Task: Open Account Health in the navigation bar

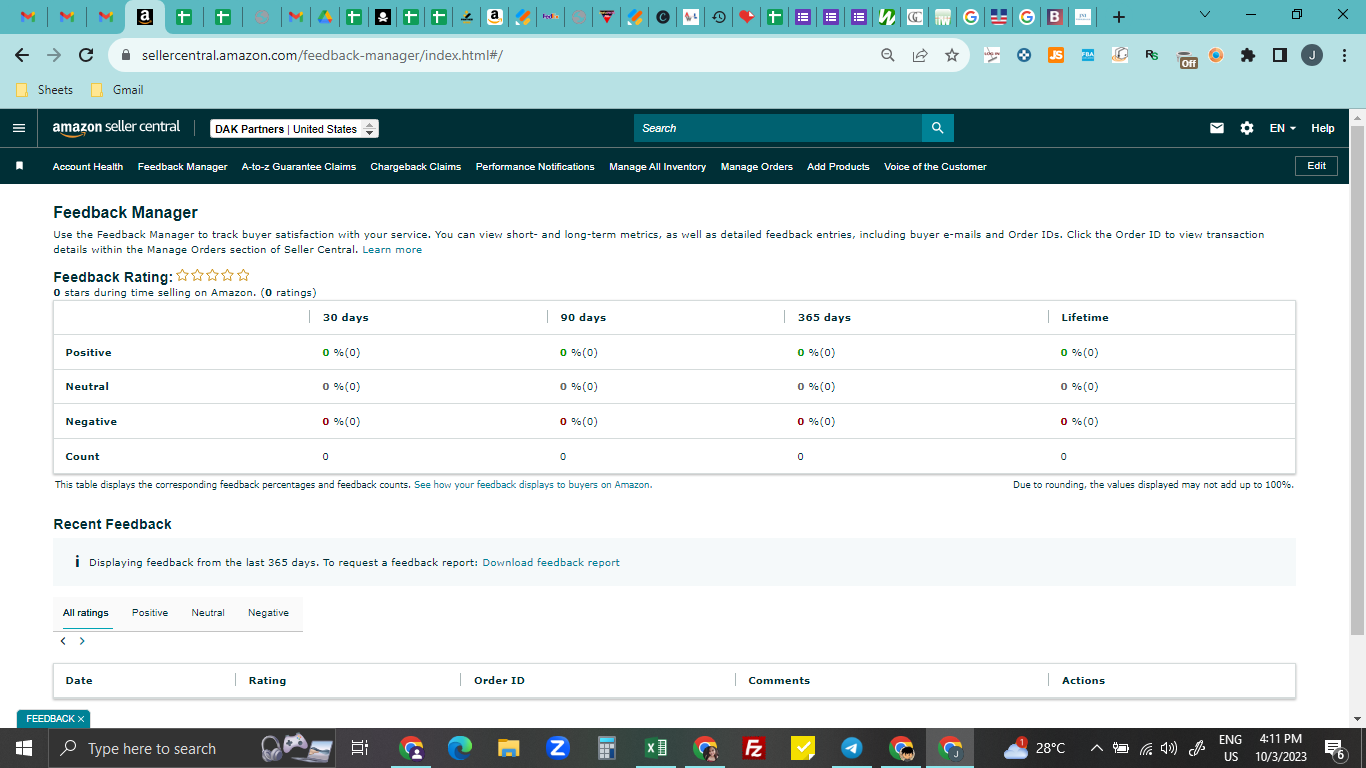Action: (x=88, y=167)
